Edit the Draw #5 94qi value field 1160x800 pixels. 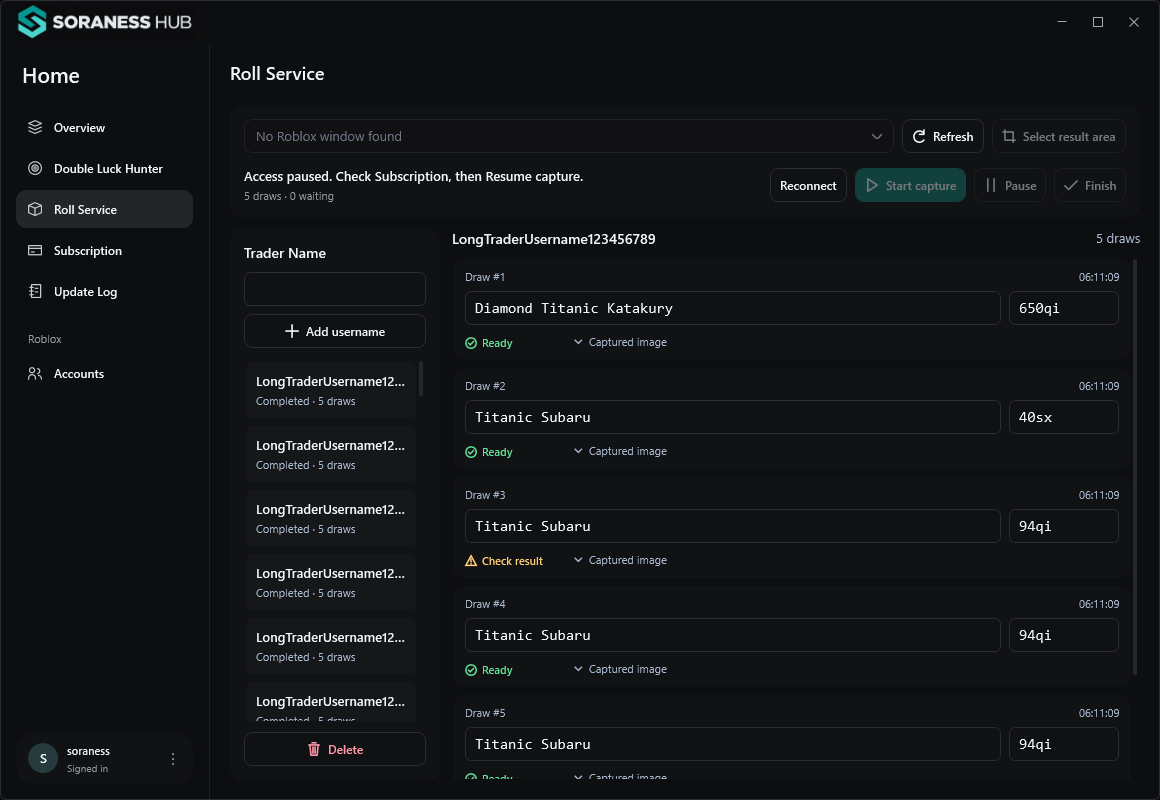[x=1063, y=744]
